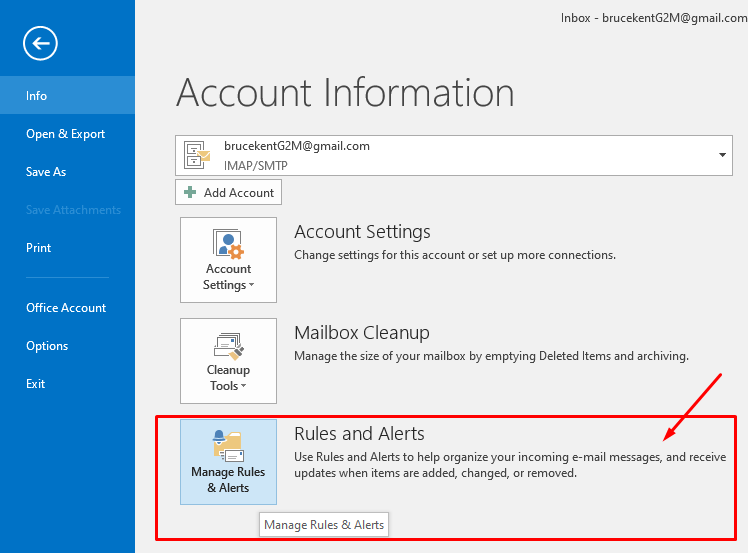The height and width of the screenshot is (553, 748).
Task: Click the Mailbox Cleanup section heading
Action: [362, 333]
